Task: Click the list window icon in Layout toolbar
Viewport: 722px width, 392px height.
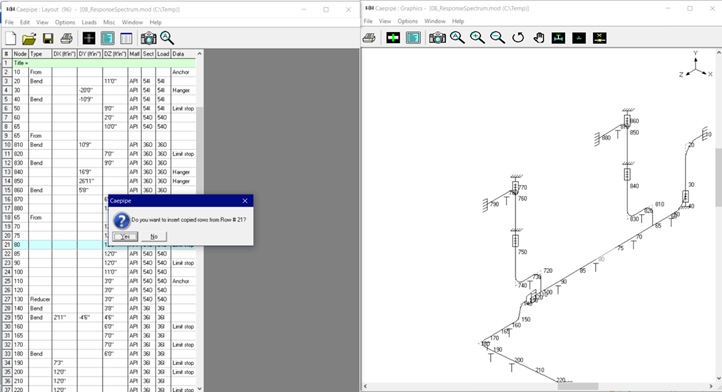Action: [126, 38]
